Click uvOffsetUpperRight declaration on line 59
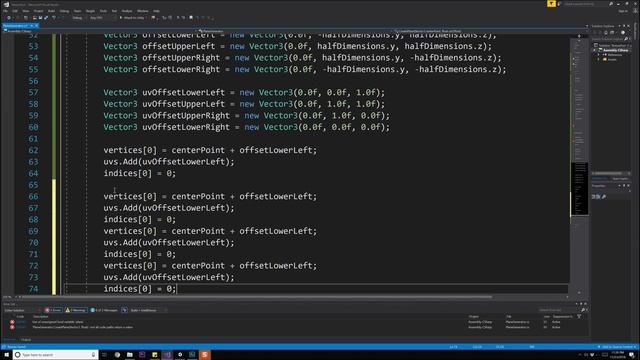Image resolution: width=640 pixels, height=360 pixels. point(247,116)
